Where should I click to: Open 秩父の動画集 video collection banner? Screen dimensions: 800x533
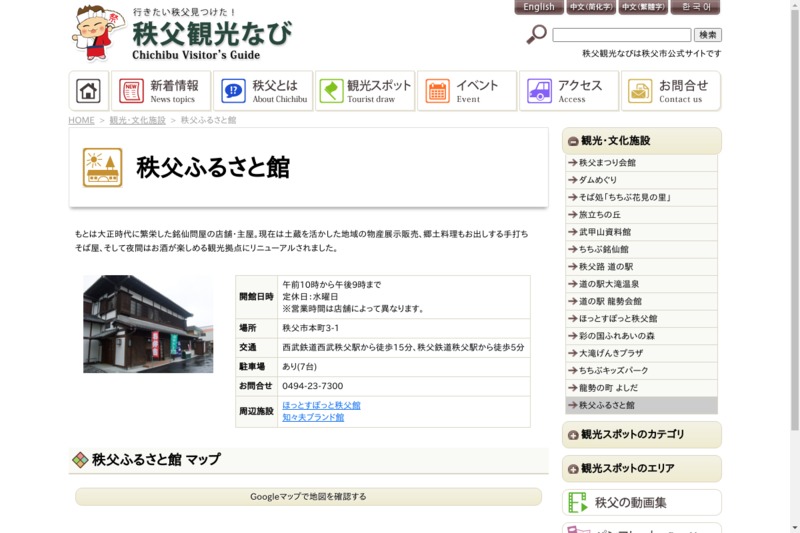tap(641, 503)
